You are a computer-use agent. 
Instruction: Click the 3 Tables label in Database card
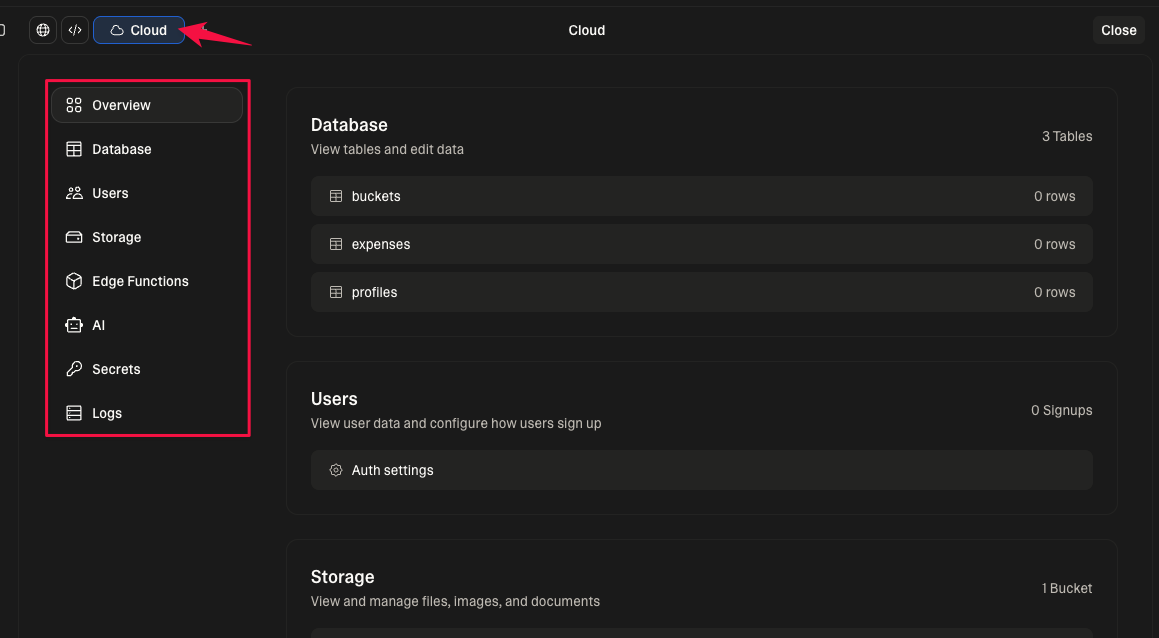(x=1067, y=136)
